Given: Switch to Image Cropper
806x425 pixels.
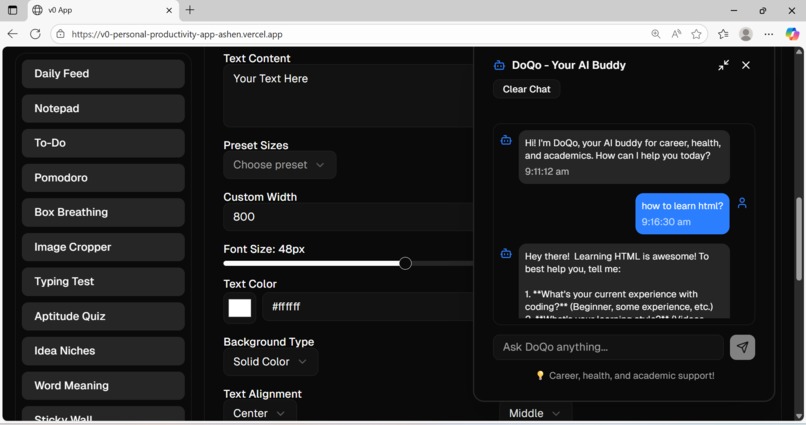Looking at the screenshot, I should 103,247.
